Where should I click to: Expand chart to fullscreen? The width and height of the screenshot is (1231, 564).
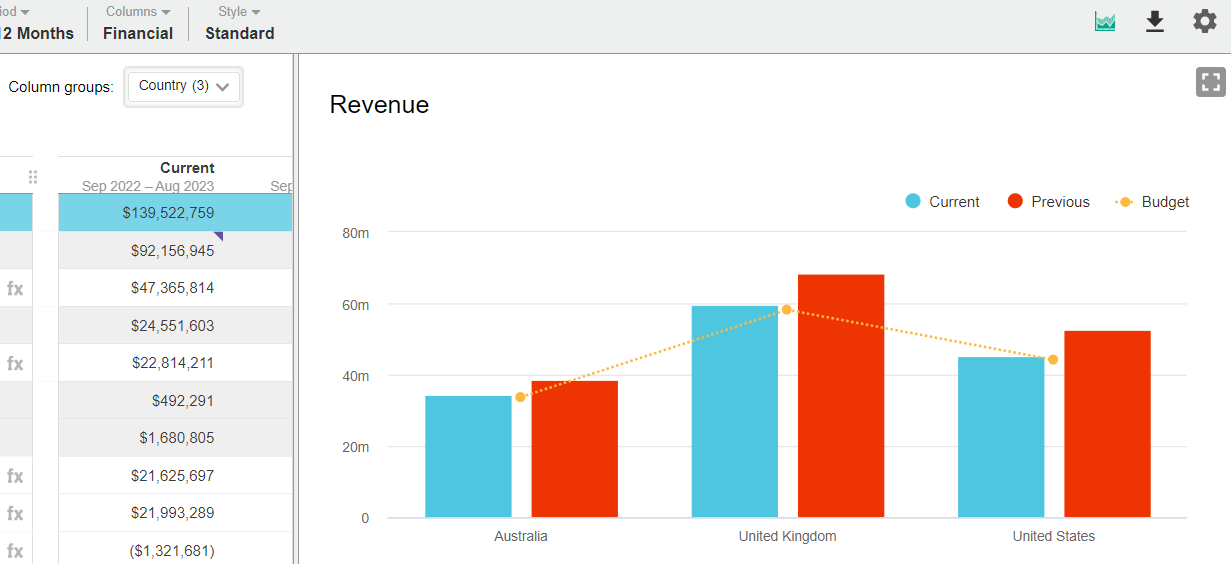[x=1211, y=82]
